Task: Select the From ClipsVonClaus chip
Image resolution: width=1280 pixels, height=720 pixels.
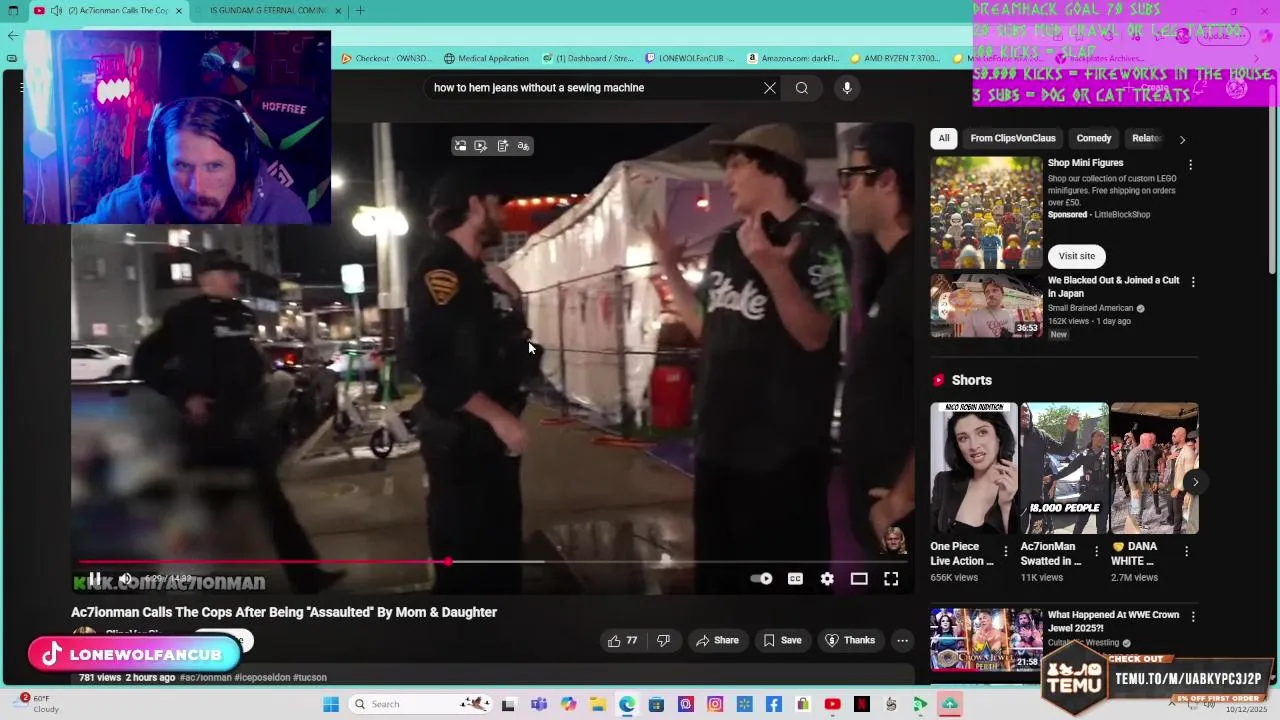Action: (1013, 138)
